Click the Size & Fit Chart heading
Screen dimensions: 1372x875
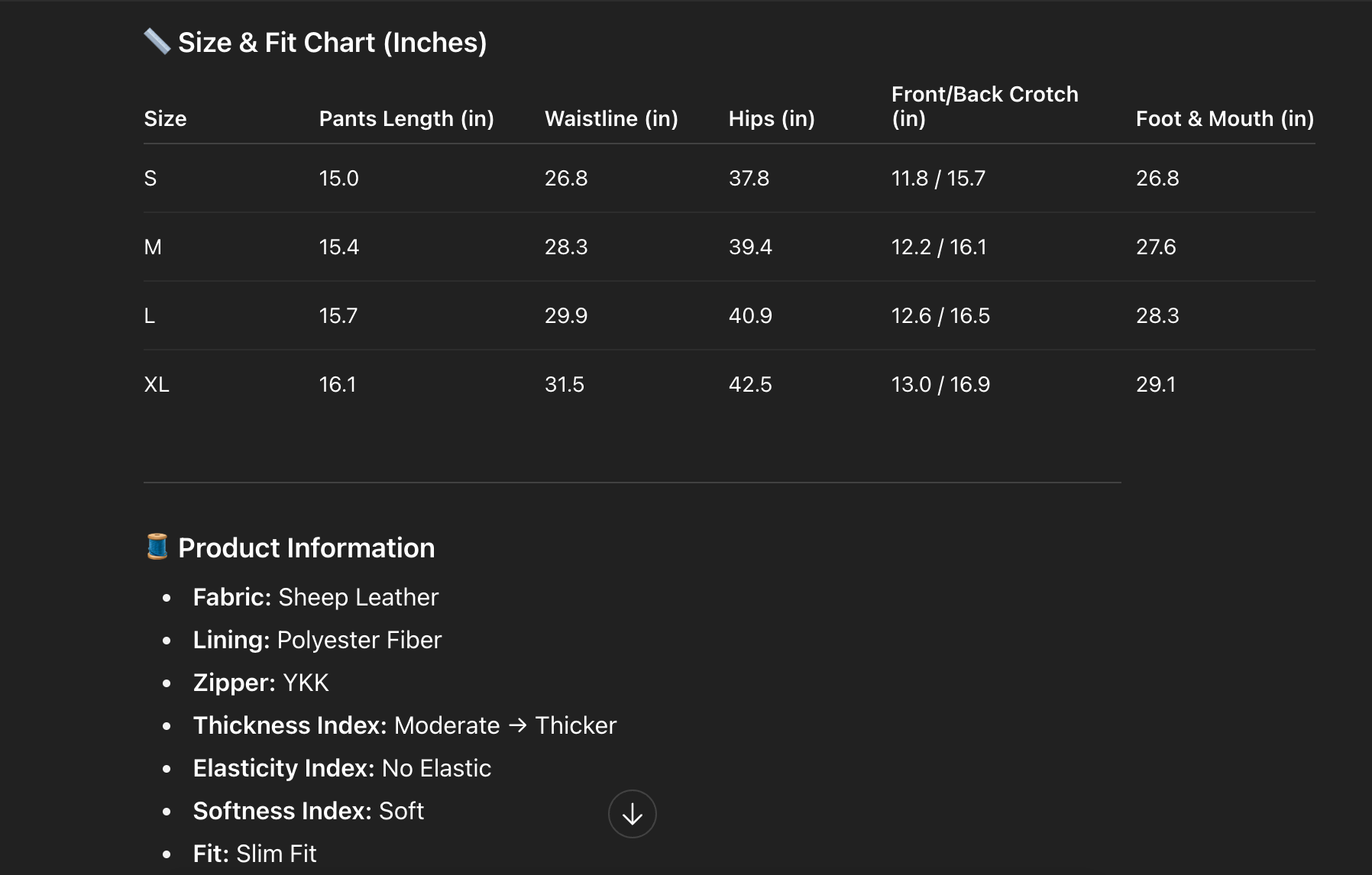pos(332,43)
